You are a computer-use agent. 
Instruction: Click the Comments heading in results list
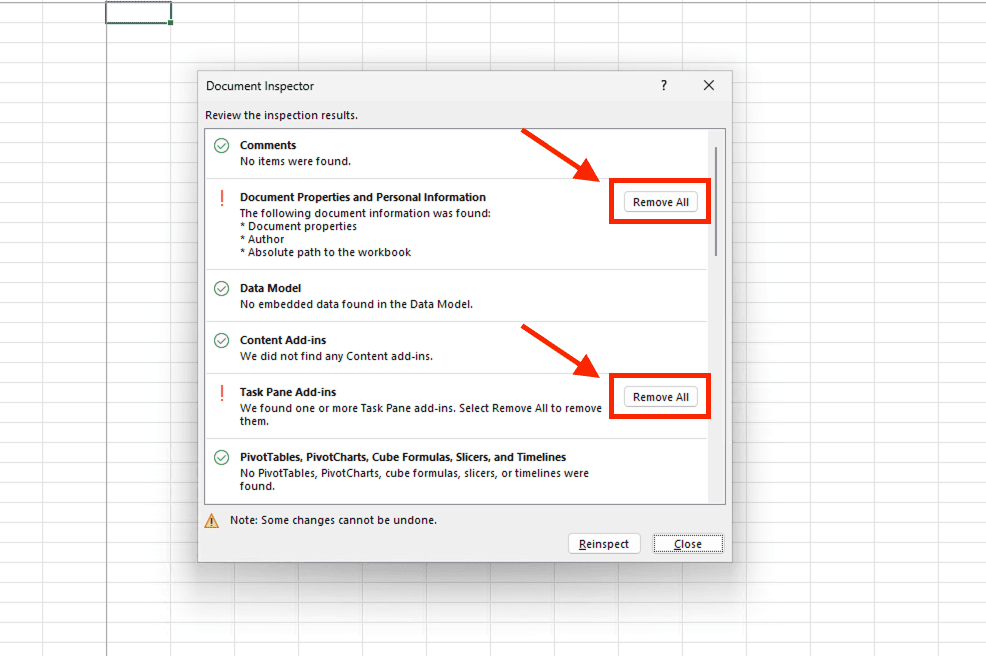click(268, 146)
